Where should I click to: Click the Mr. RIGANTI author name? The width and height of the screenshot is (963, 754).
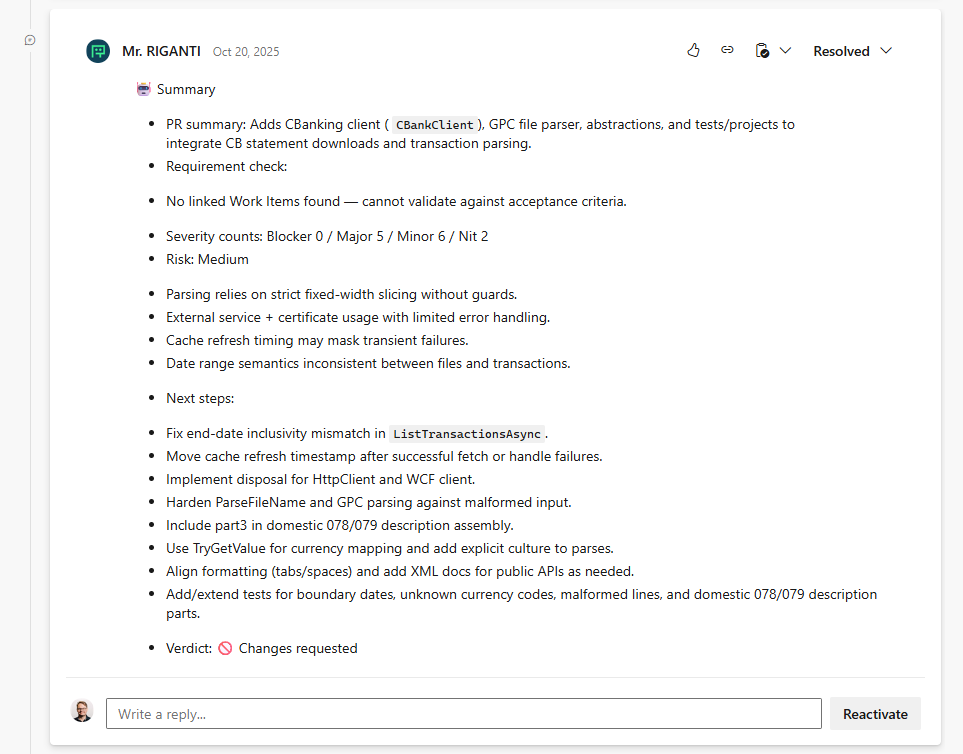point(161,51)
